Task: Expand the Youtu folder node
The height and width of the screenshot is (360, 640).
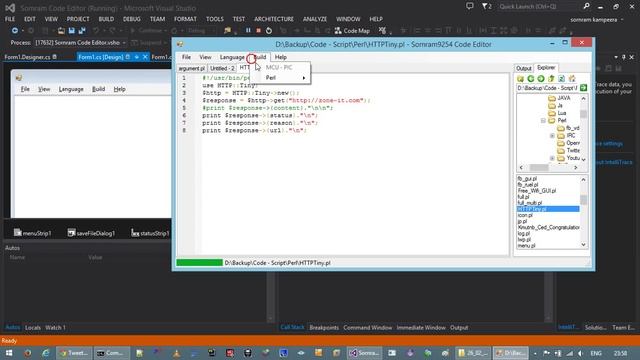Action: point(552,158)
